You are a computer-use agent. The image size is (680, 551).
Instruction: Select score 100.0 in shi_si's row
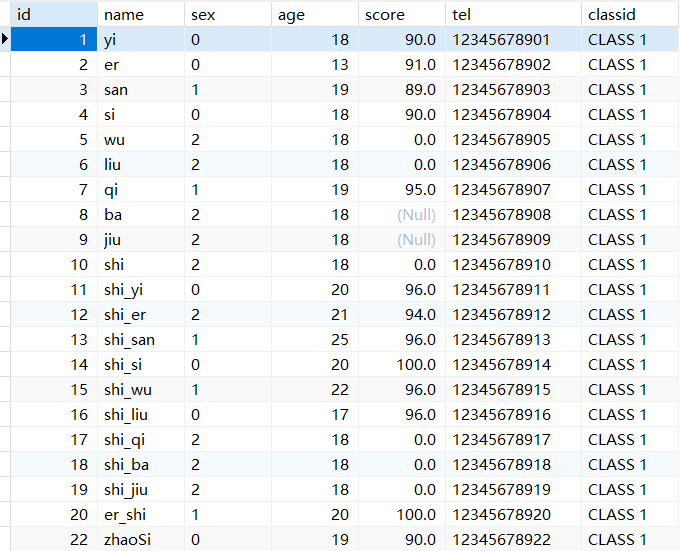coord(402,365)
